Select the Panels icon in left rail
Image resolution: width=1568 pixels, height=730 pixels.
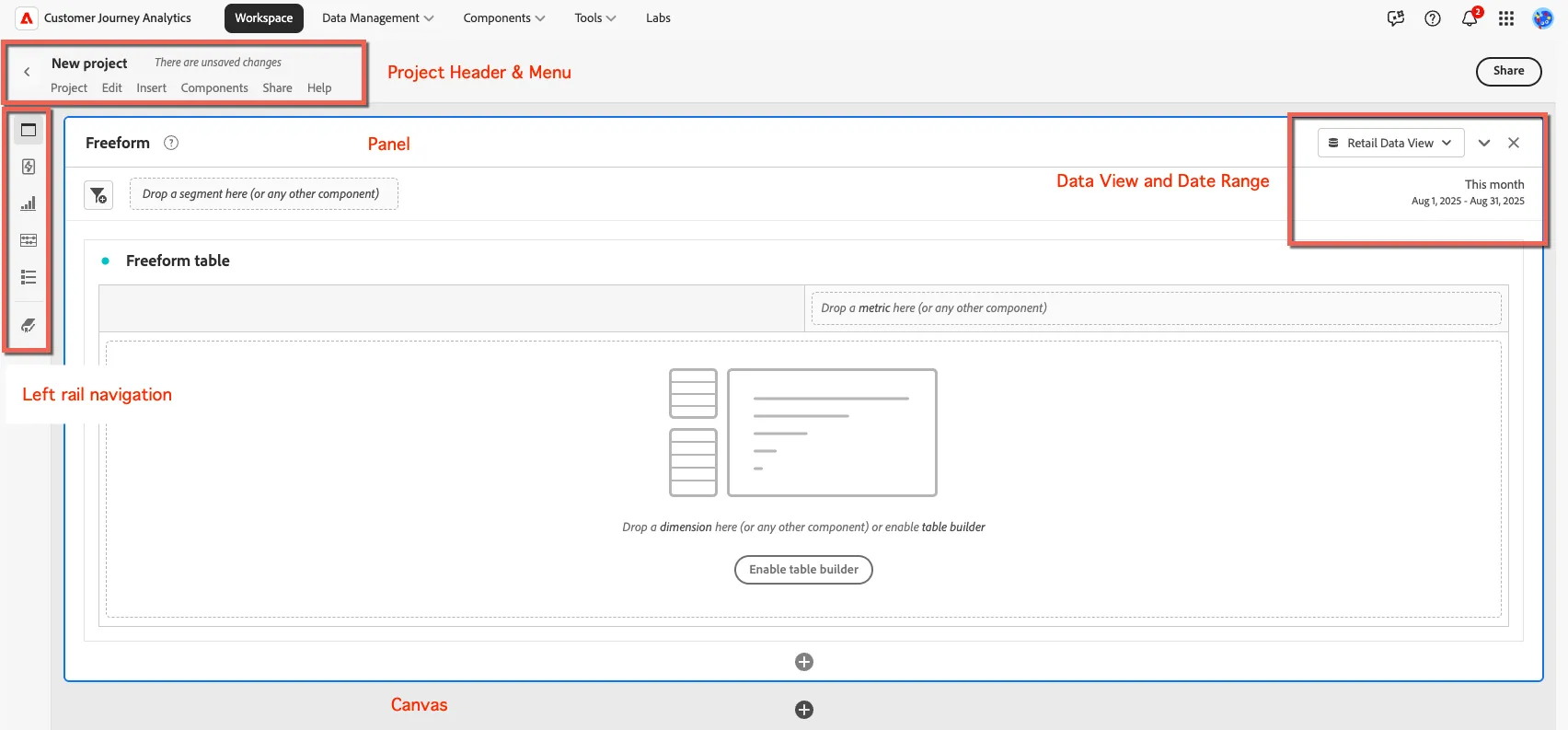(29, 130)
